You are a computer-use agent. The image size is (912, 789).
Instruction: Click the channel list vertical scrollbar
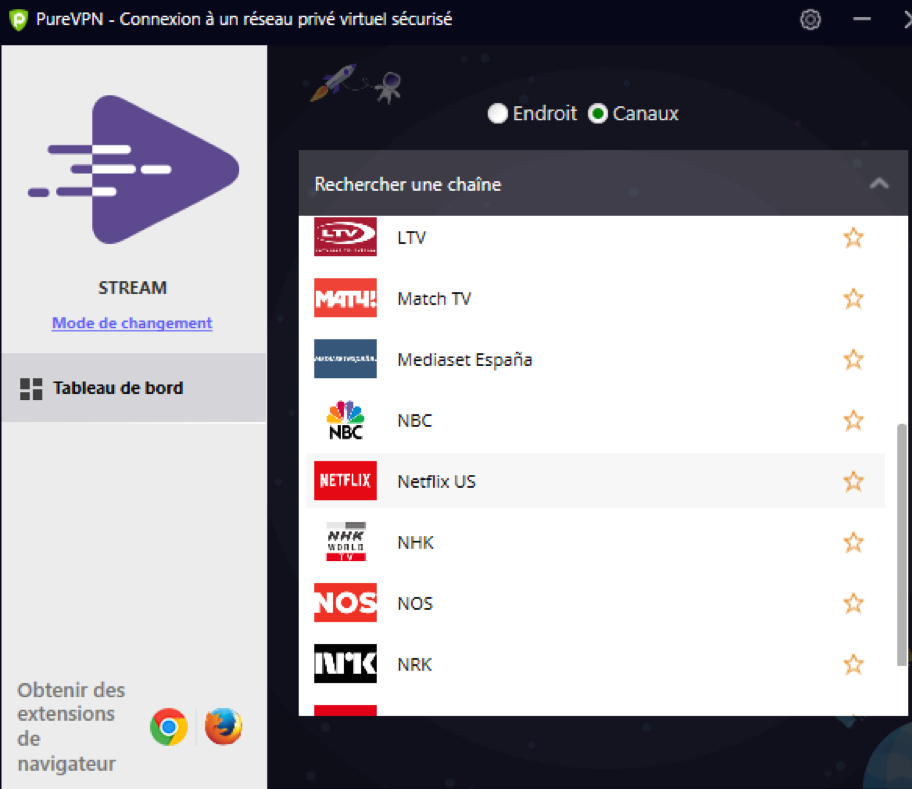click(902, 544)
